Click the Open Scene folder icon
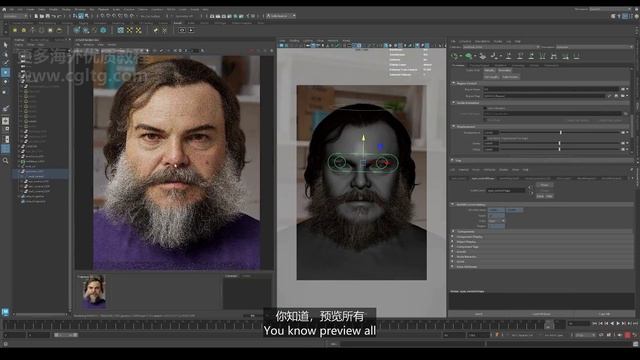640x360 pixels. point(42,16)
